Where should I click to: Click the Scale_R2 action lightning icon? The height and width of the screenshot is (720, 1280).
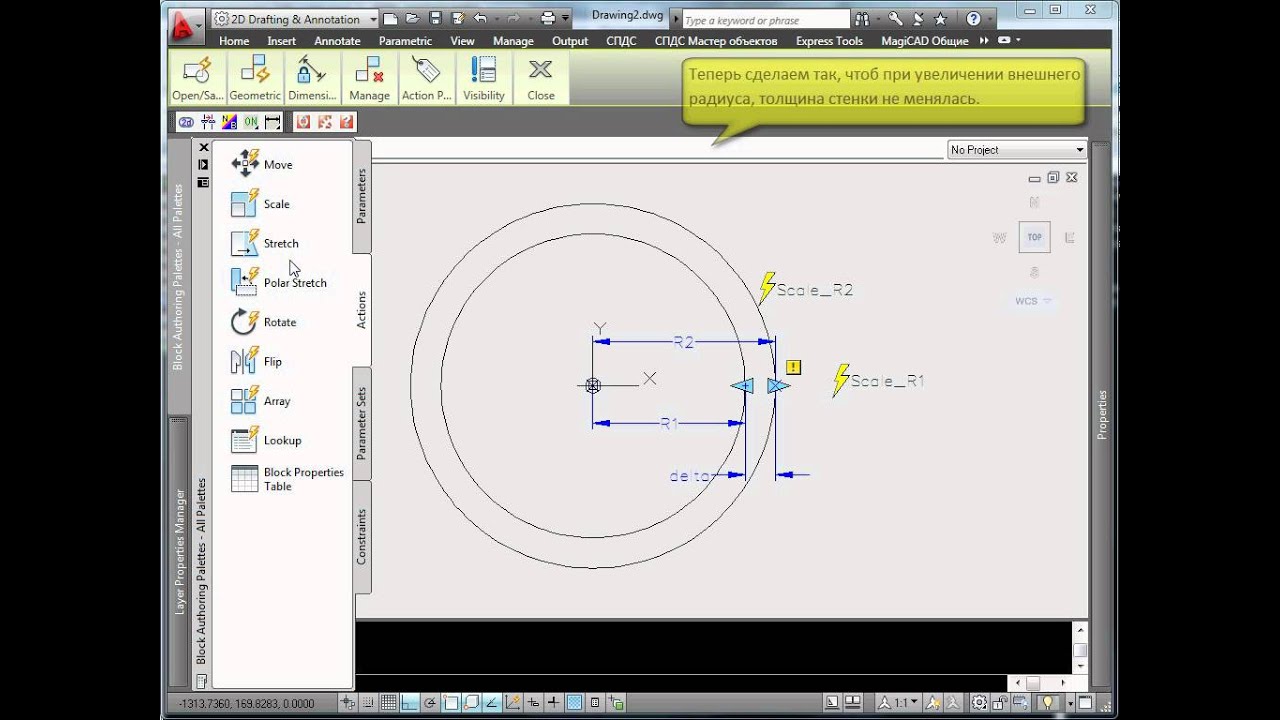(767, 288)
